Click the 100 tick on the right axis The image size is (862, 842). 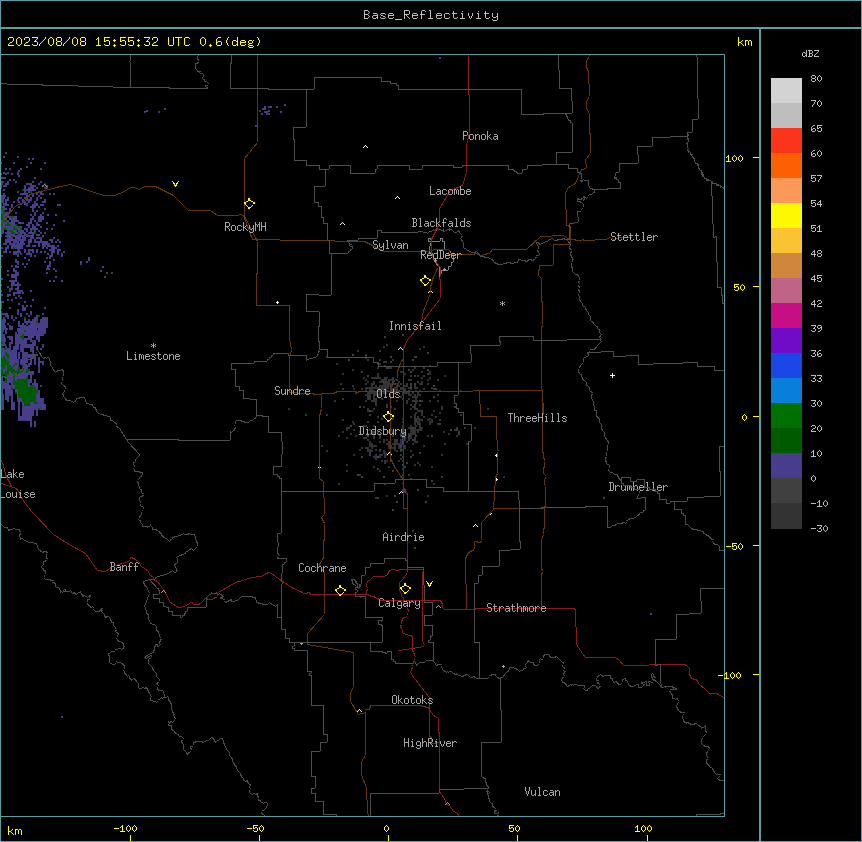734,158
